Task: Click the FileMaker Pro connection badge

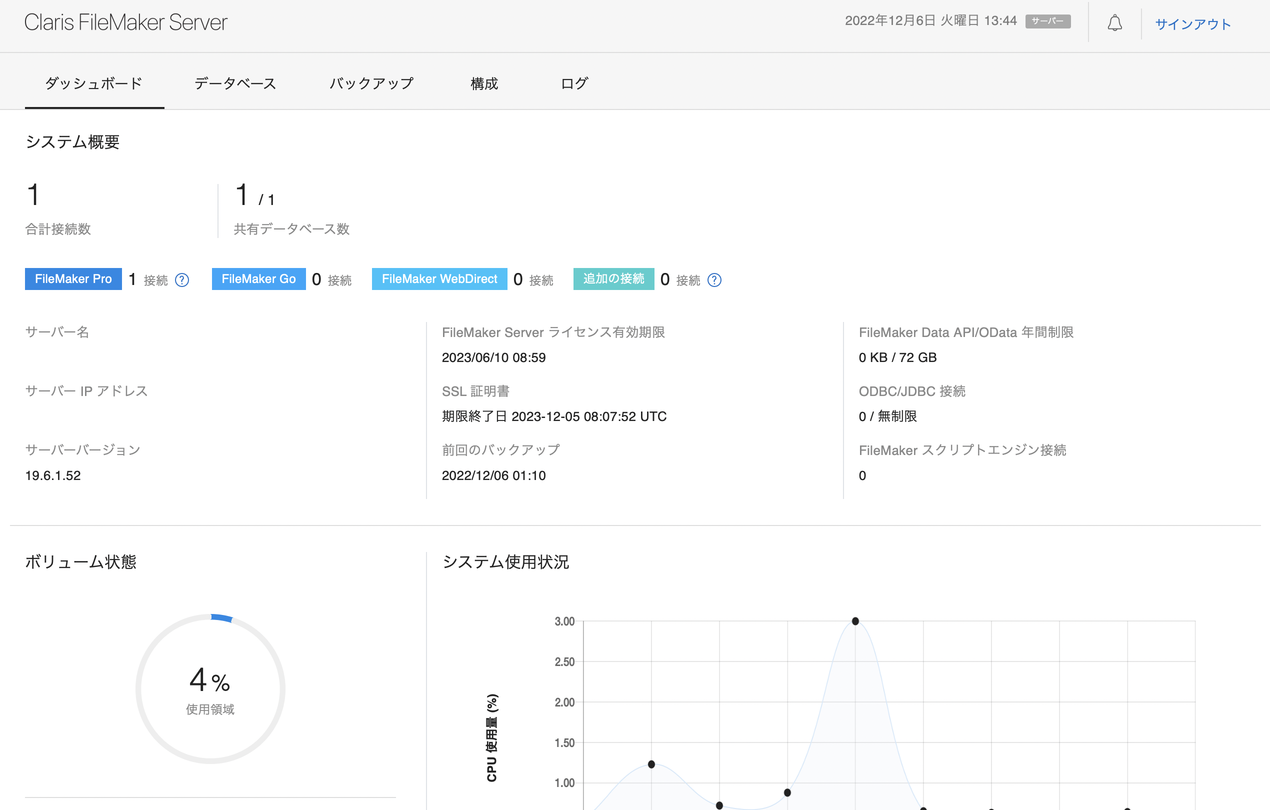Action: [73, 279]
